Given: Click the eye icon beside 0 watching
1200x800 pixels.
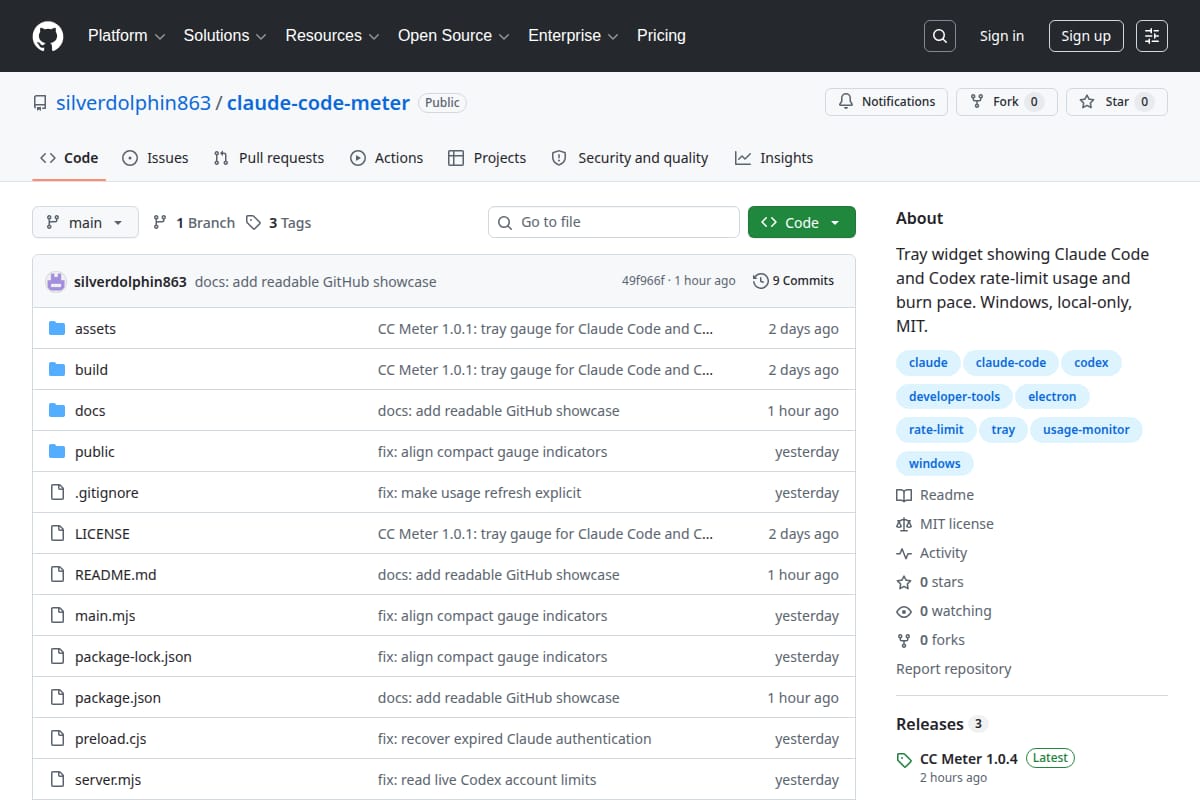Looking at the screenshot, I should pos(904,611).
